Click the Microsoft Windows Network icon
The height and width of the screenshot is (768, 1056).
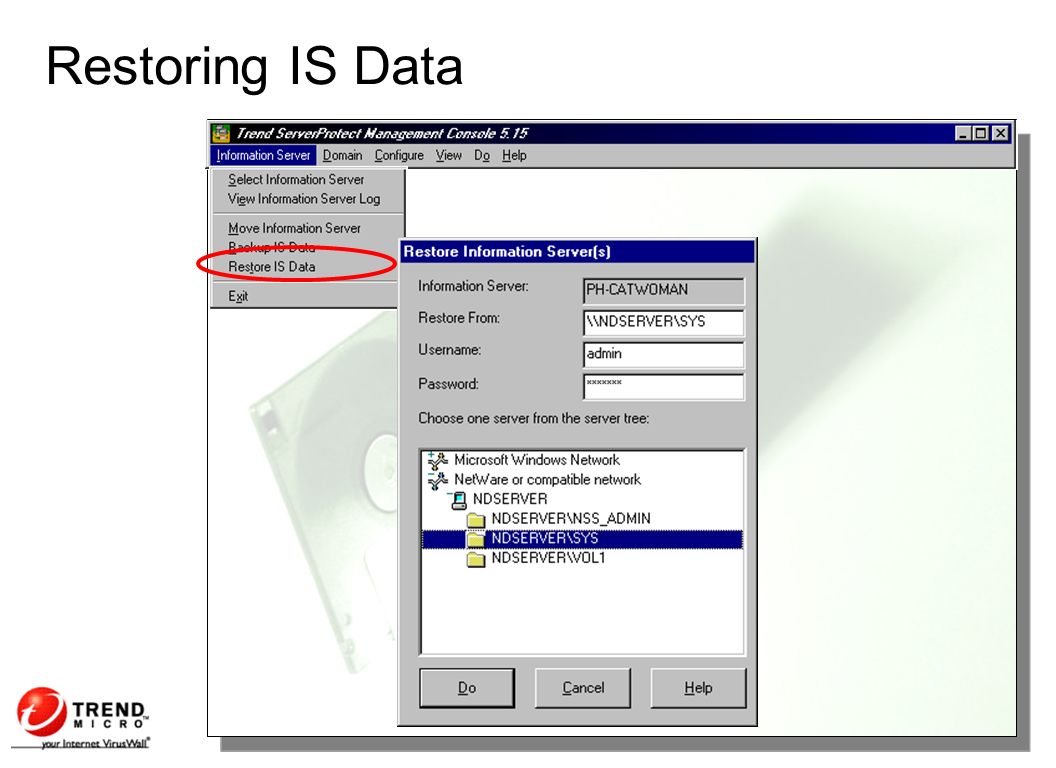(438, 461)
